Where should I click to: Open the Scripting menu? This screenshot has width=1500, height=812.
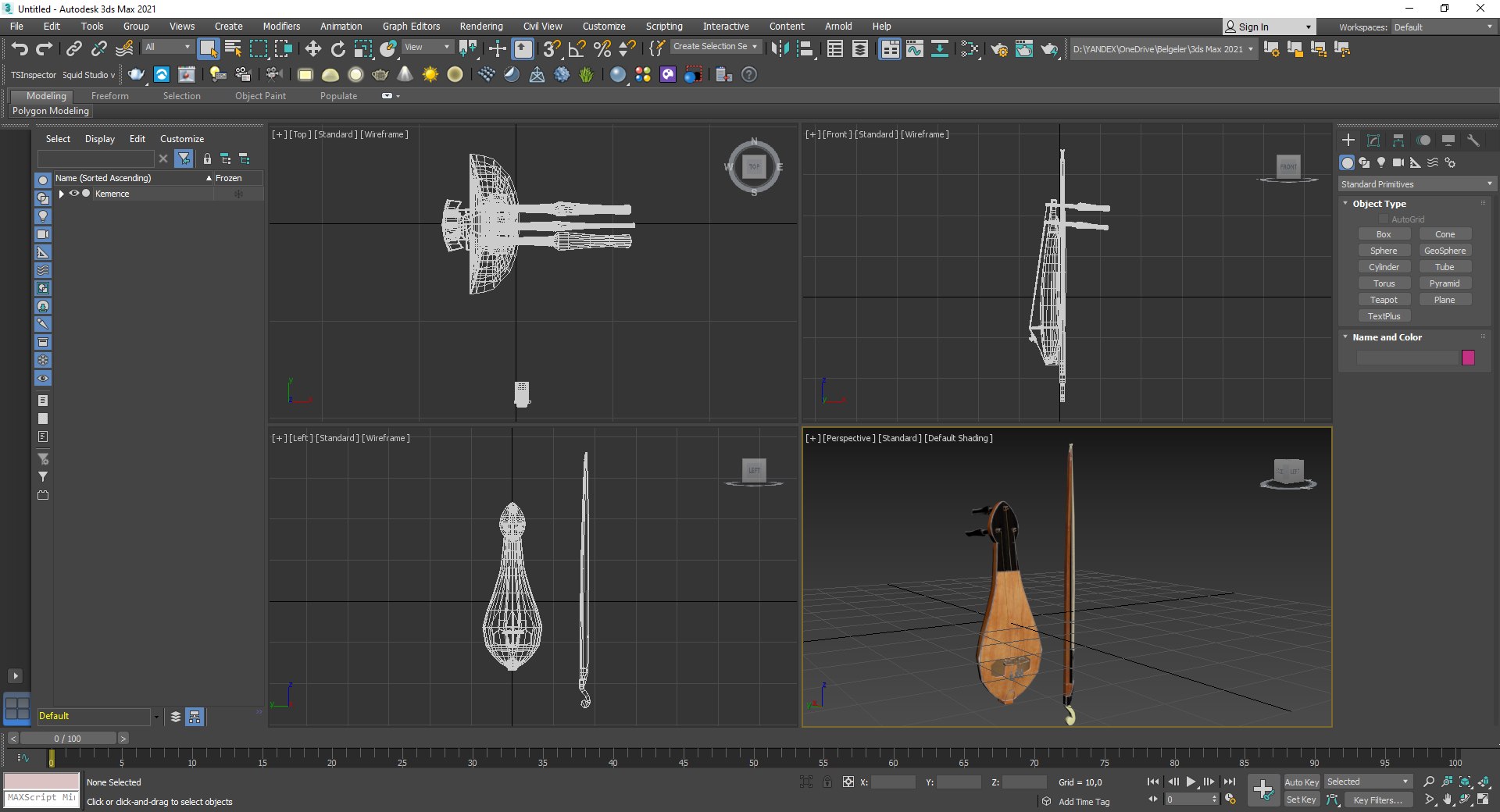[x=664, y=27]
